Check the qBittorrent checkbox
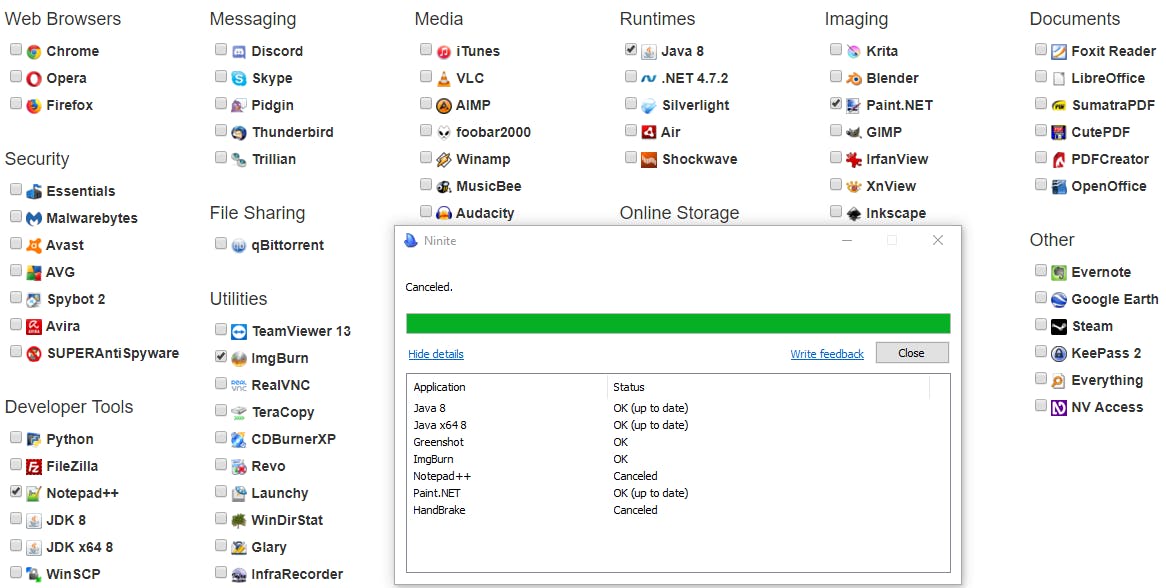The width and height of the screenshot is (1166, 588). (x=221, y=243)
